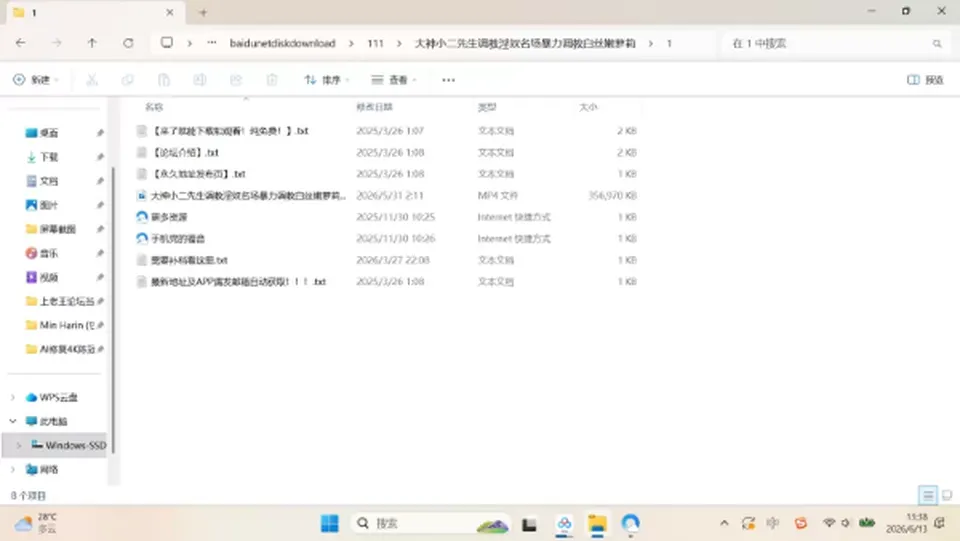Open the Windows Start menu
The image size is (960, 541).
(329, 523)
